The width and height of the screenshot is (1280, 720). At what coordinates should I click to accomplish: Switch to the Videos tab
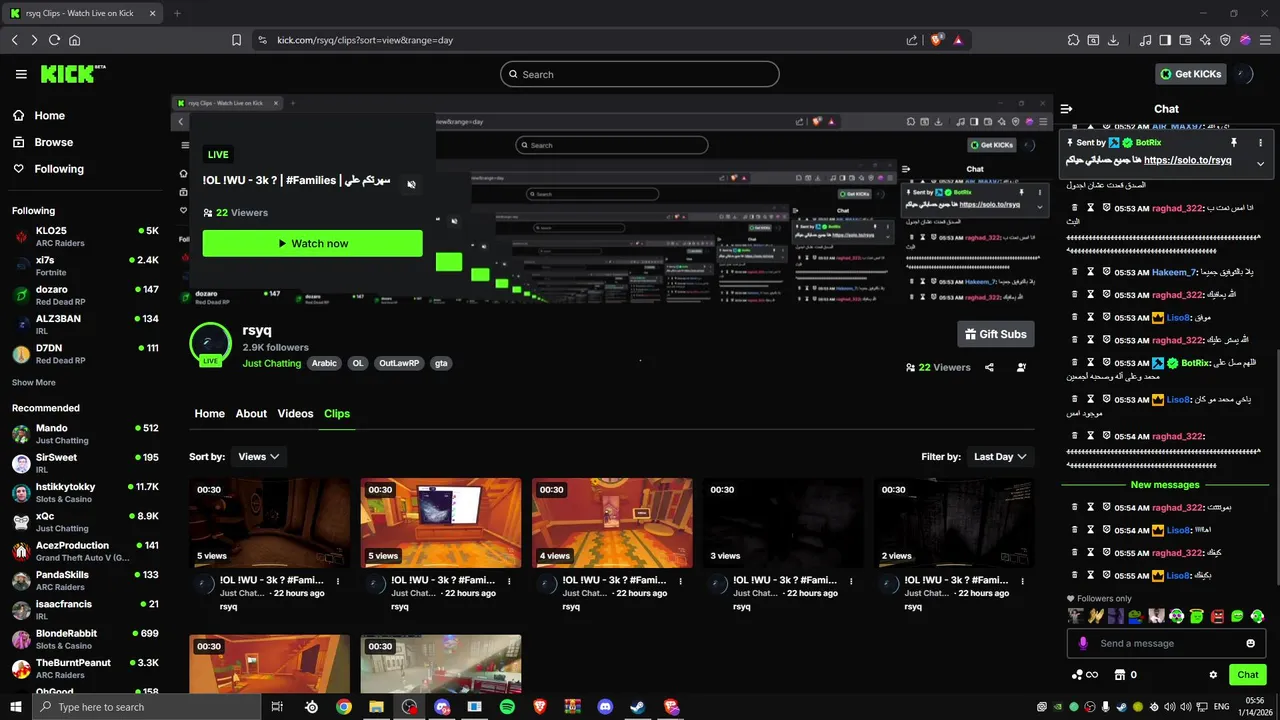point(295,413)
